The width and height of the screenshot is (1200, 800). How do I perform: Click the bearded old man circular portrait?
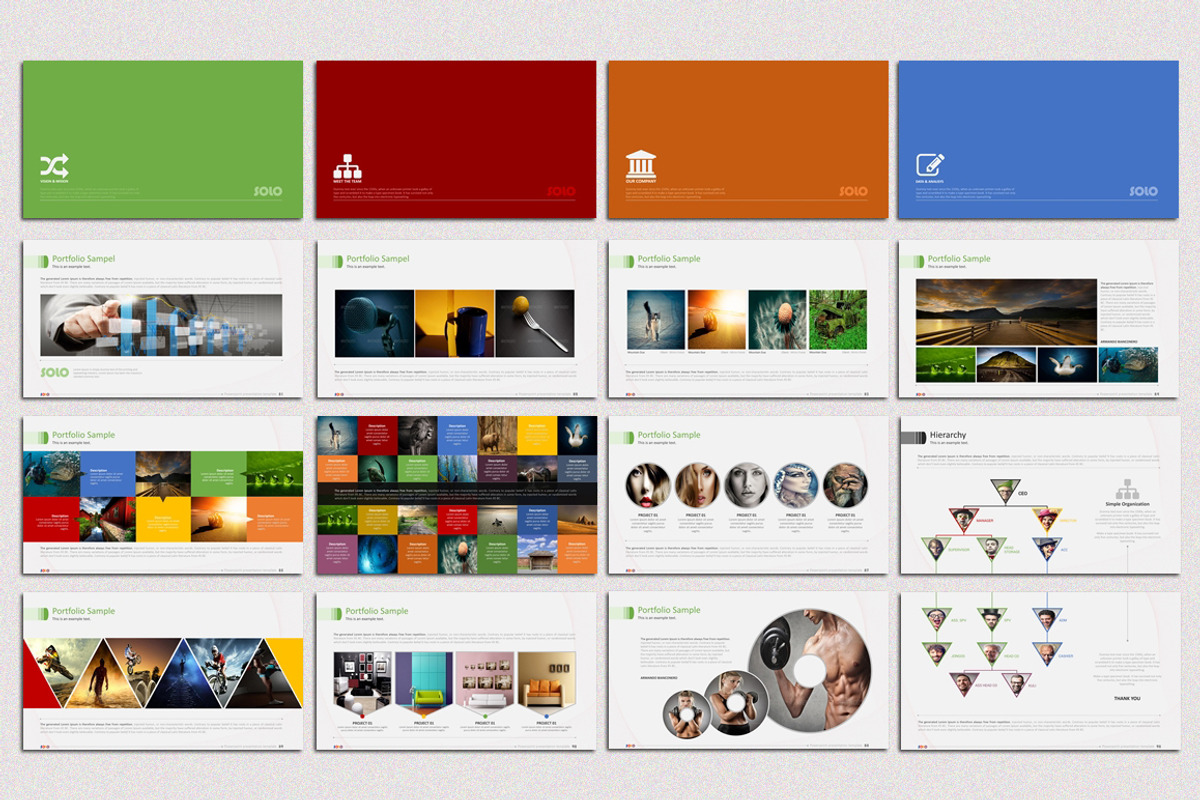pos(846,485)
